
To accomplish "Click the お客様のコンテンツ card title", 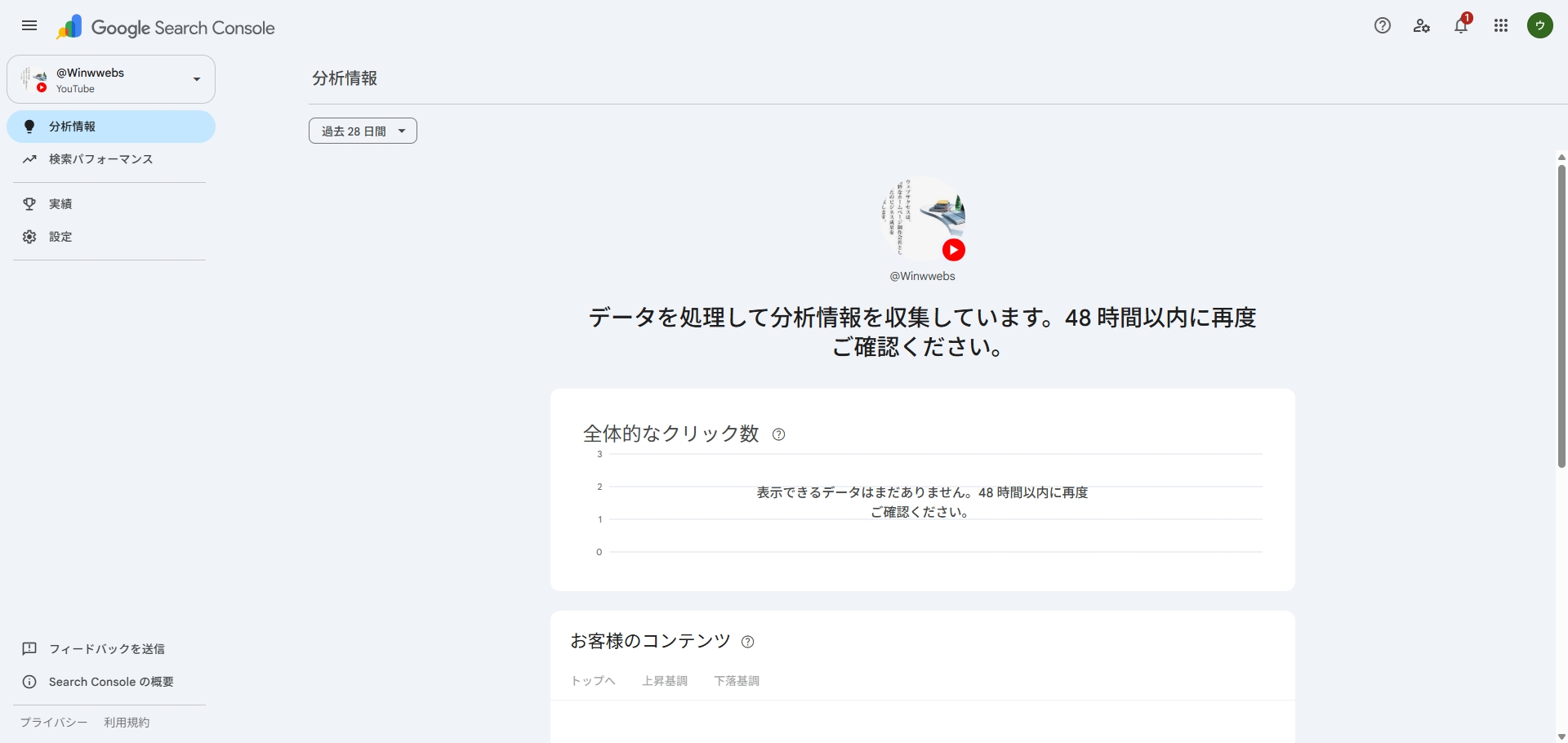I will 651,641.
